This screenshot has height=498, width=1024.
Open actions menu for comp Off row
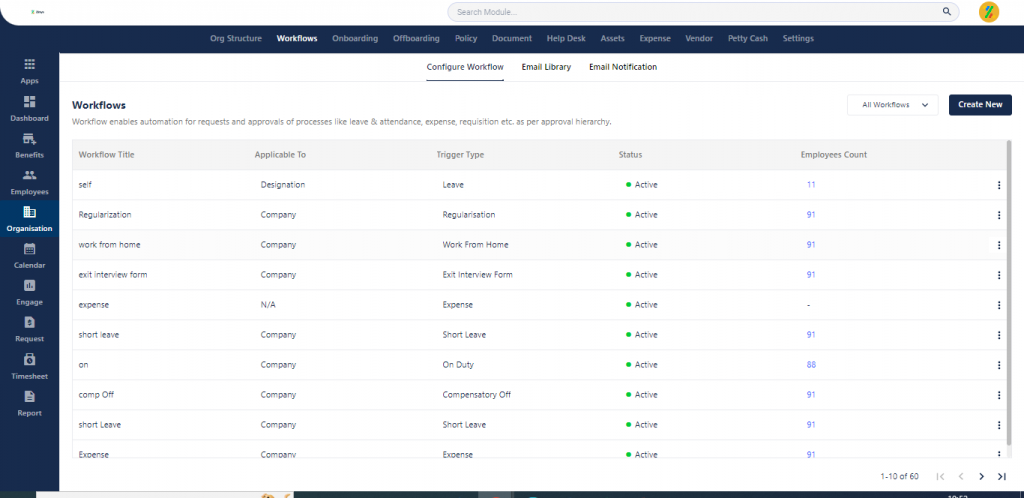click(x=999, y=396)
